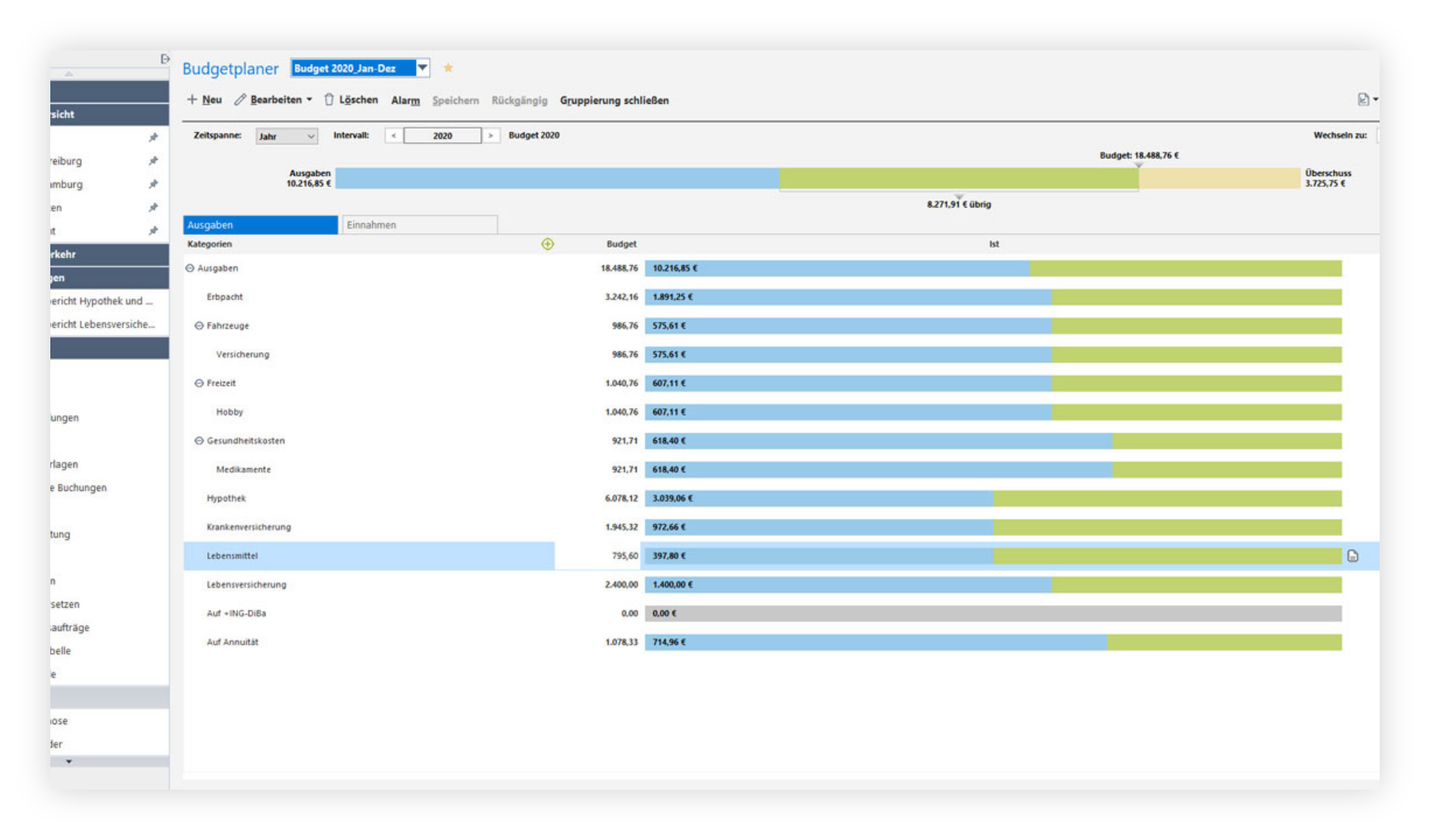Collapse the Fahrzeuge category

coord(199,326)
